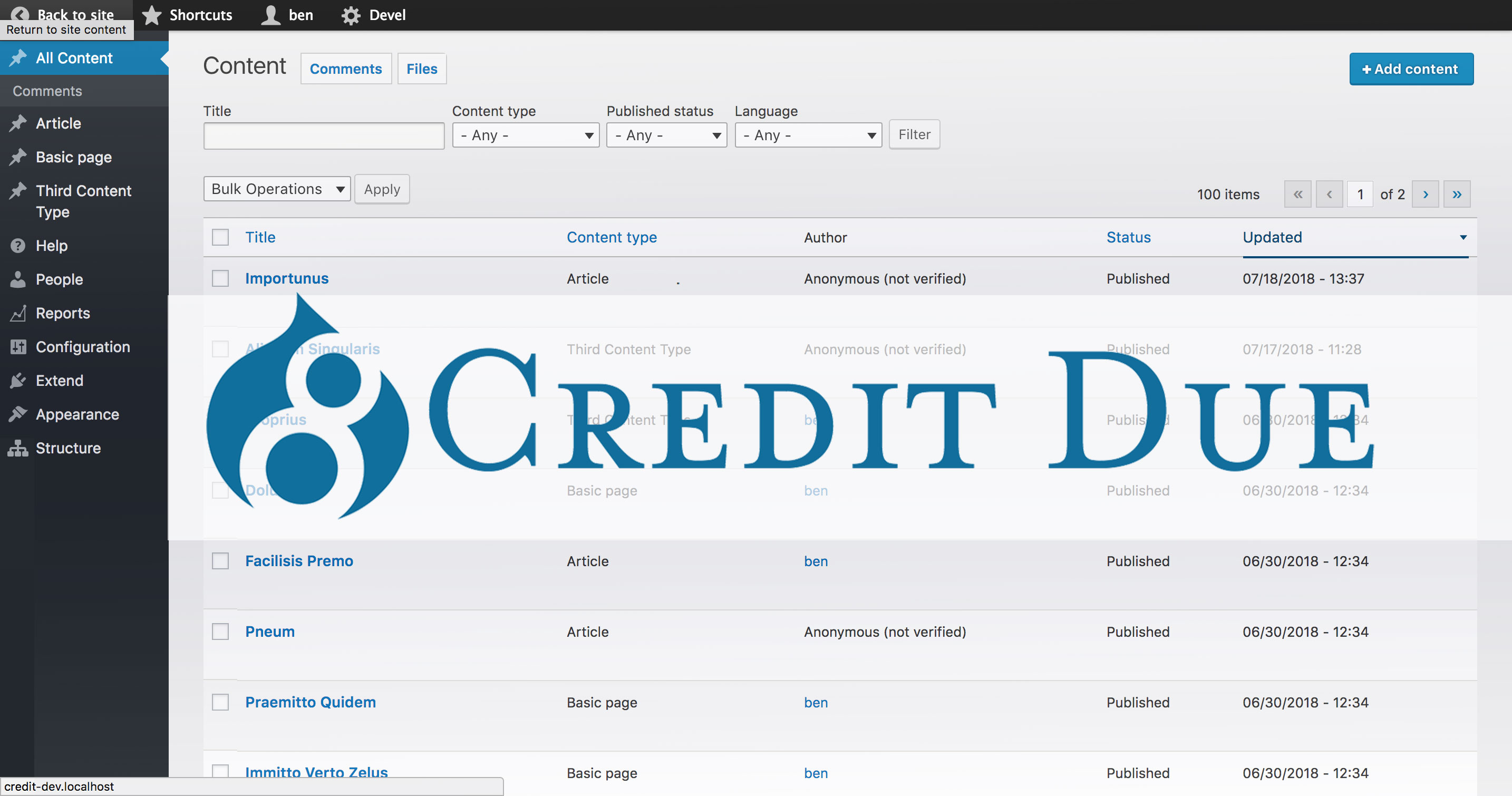This screenshot has width=1512, height=796.
Task: Select the Importunus row checkbox
Action: [220, 278]
